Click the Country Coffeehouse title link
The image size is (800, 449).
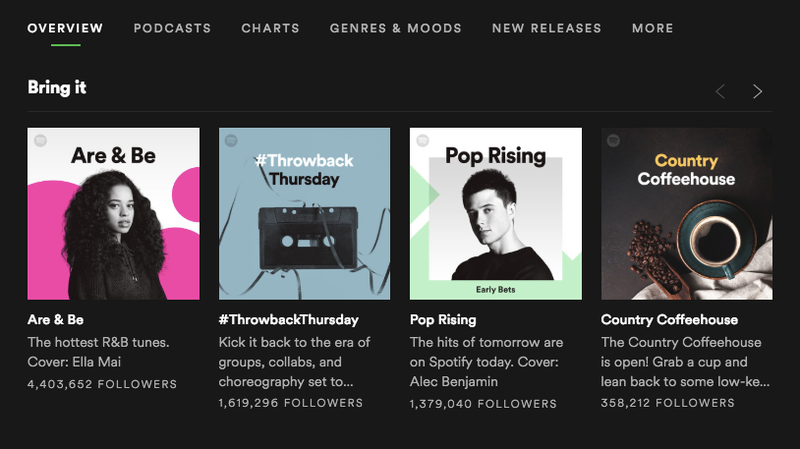click(x=669, y=320)
